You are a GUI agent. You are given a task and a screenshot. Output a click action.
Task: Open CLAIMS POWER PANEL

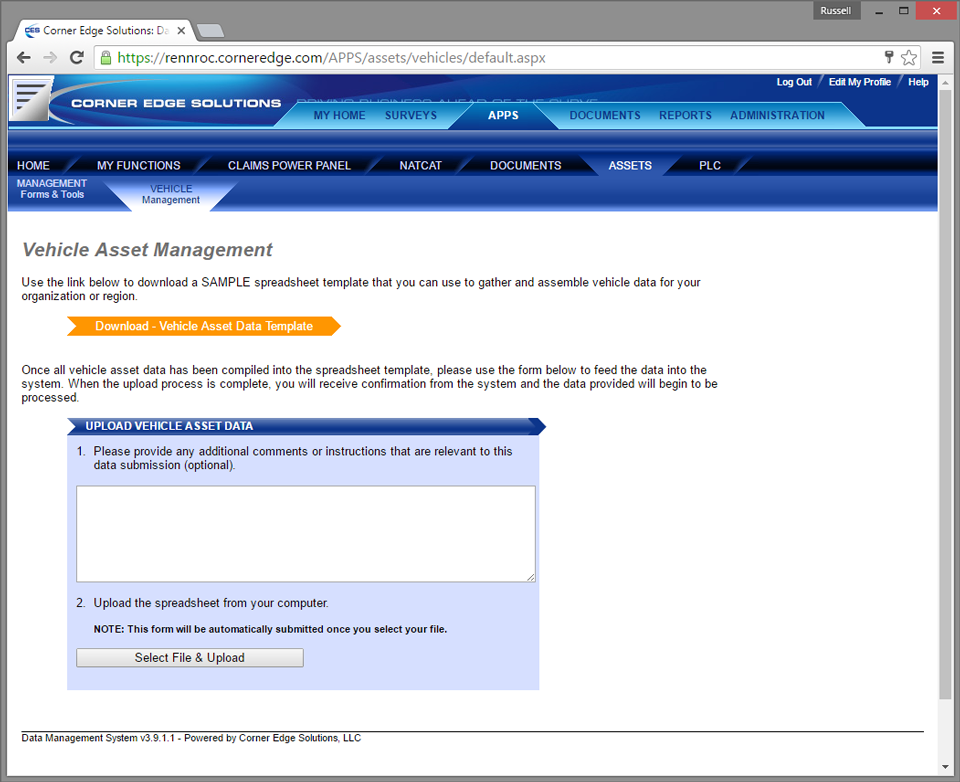[289, 165]
